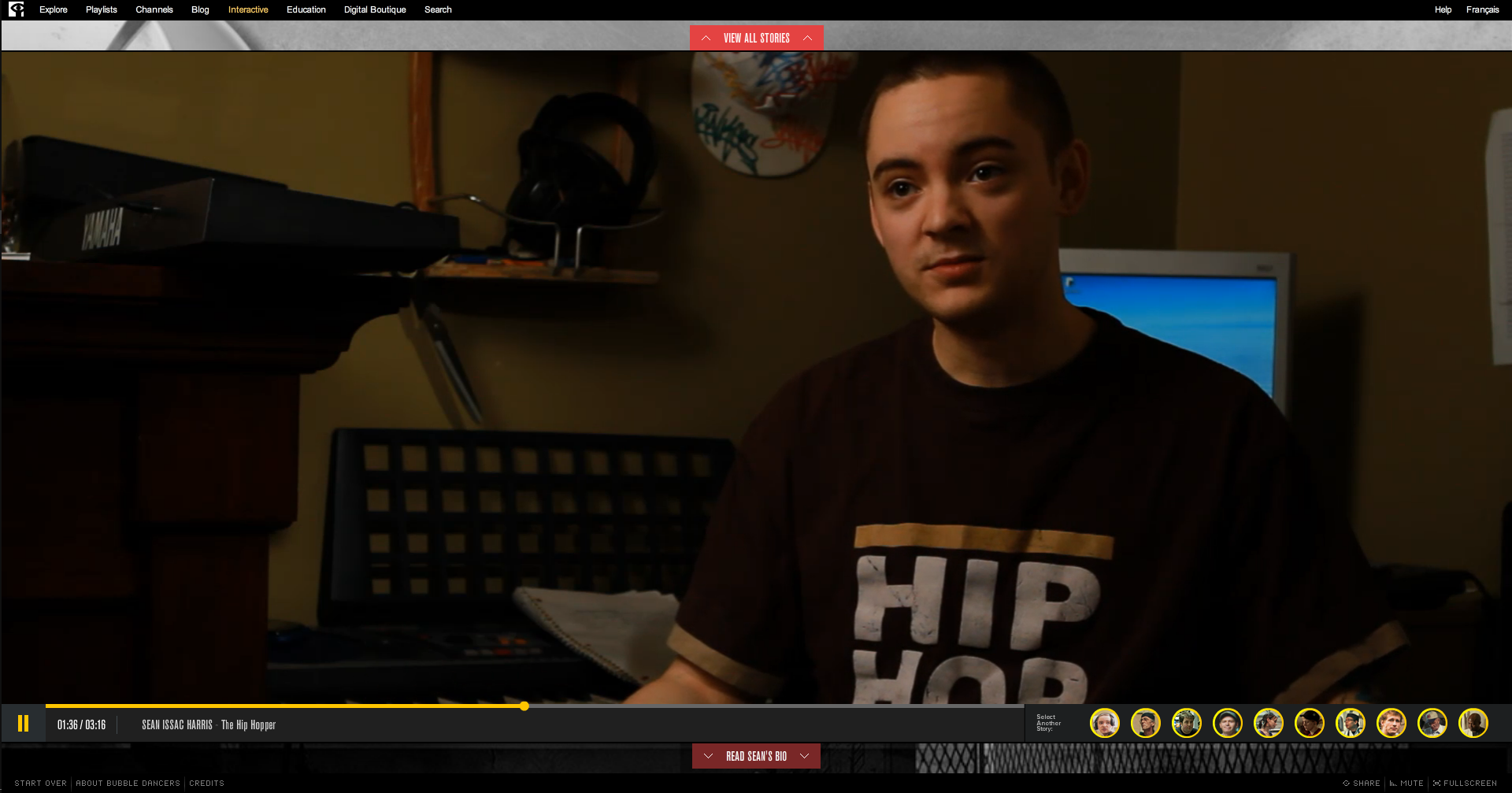Mute the audio
Screen dimensions: 1512x793
(1406, 784)
